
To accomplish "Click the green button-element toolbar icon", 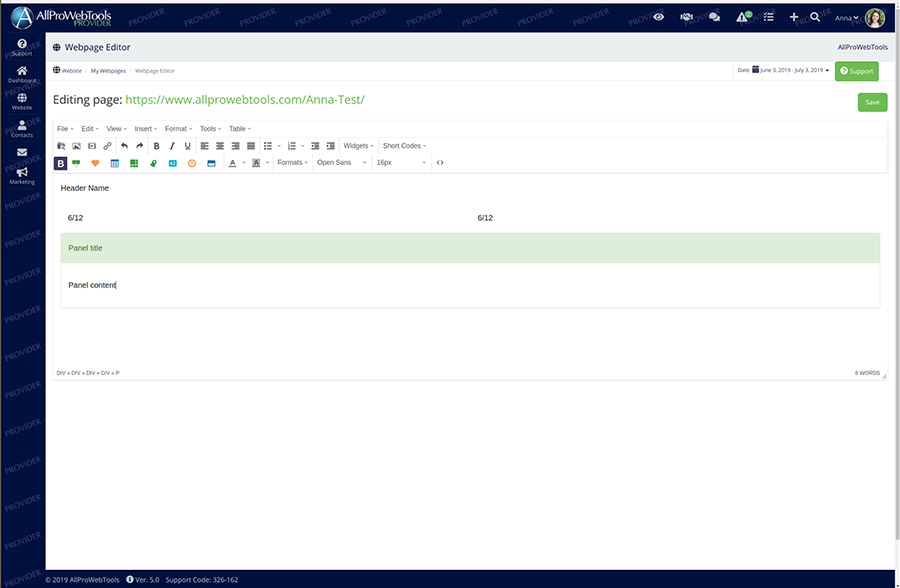I will (76, 163).
